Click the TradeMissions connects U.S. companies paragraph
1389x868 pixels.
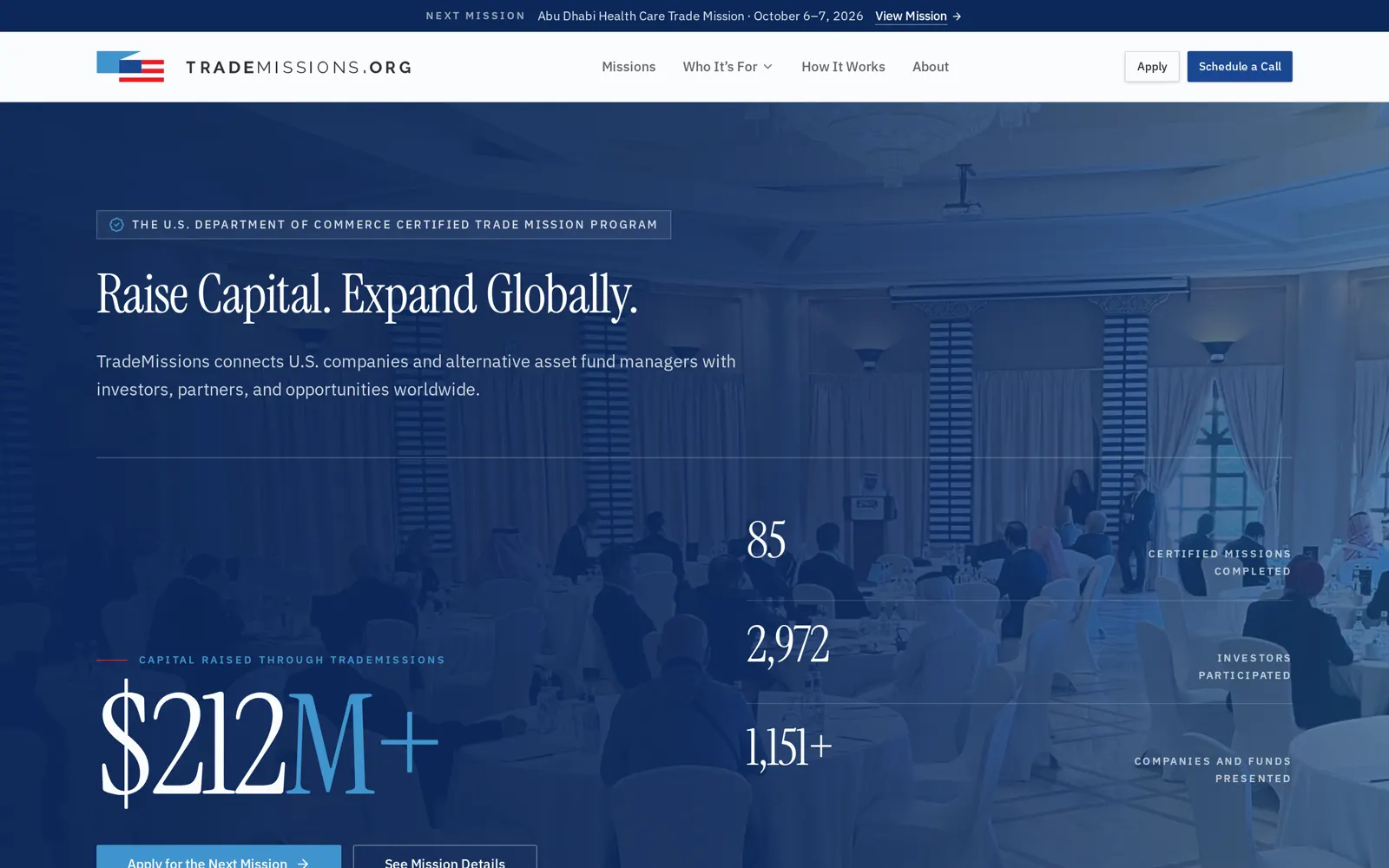pyautogui.click(x=416, y=375)
